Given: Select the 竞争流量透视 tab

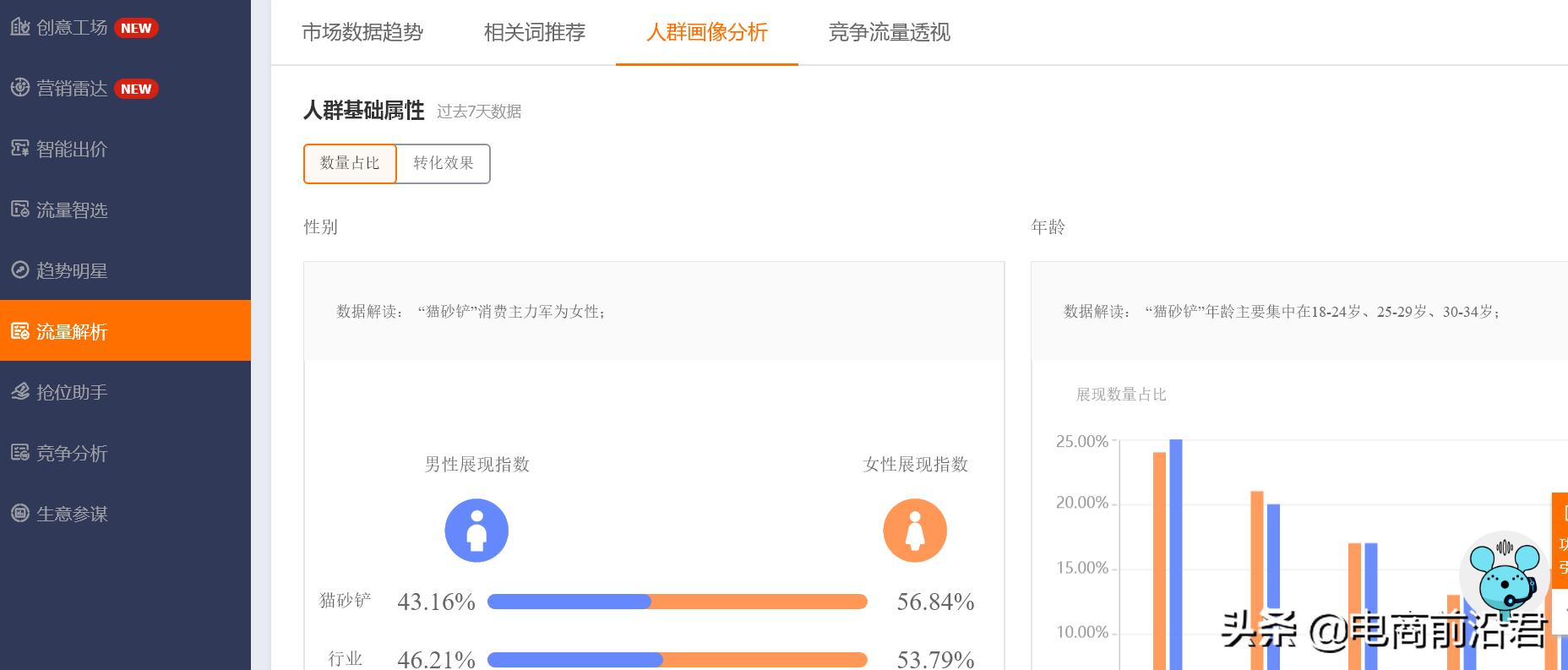Looking at the screenshot, I should [889, 33].
